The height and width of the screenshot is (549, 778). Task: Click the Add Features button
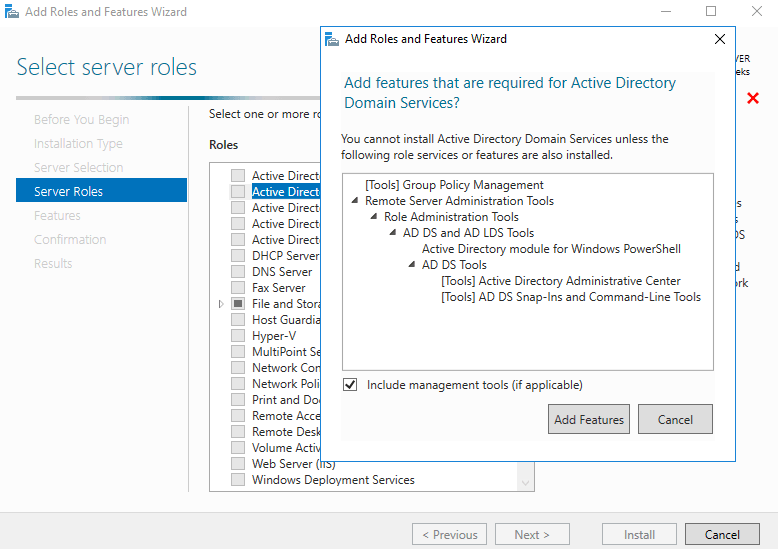point(588,419)
